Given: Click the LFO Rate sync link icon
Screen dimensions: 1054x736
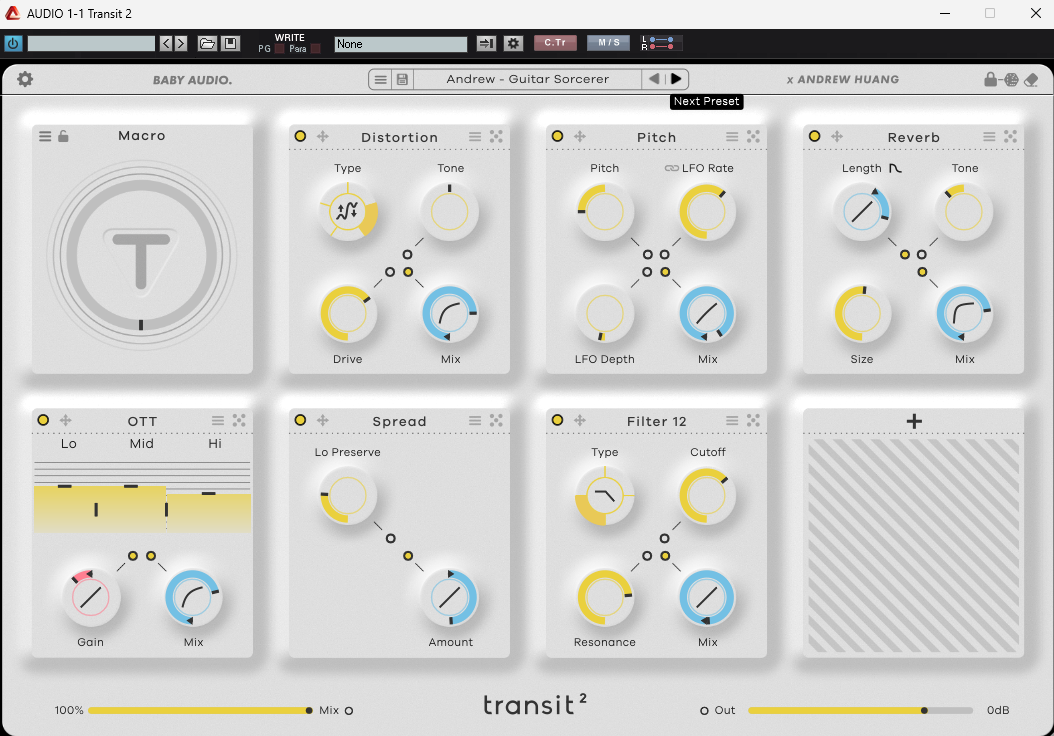Looking at the screenshot, I should point(672,168).
